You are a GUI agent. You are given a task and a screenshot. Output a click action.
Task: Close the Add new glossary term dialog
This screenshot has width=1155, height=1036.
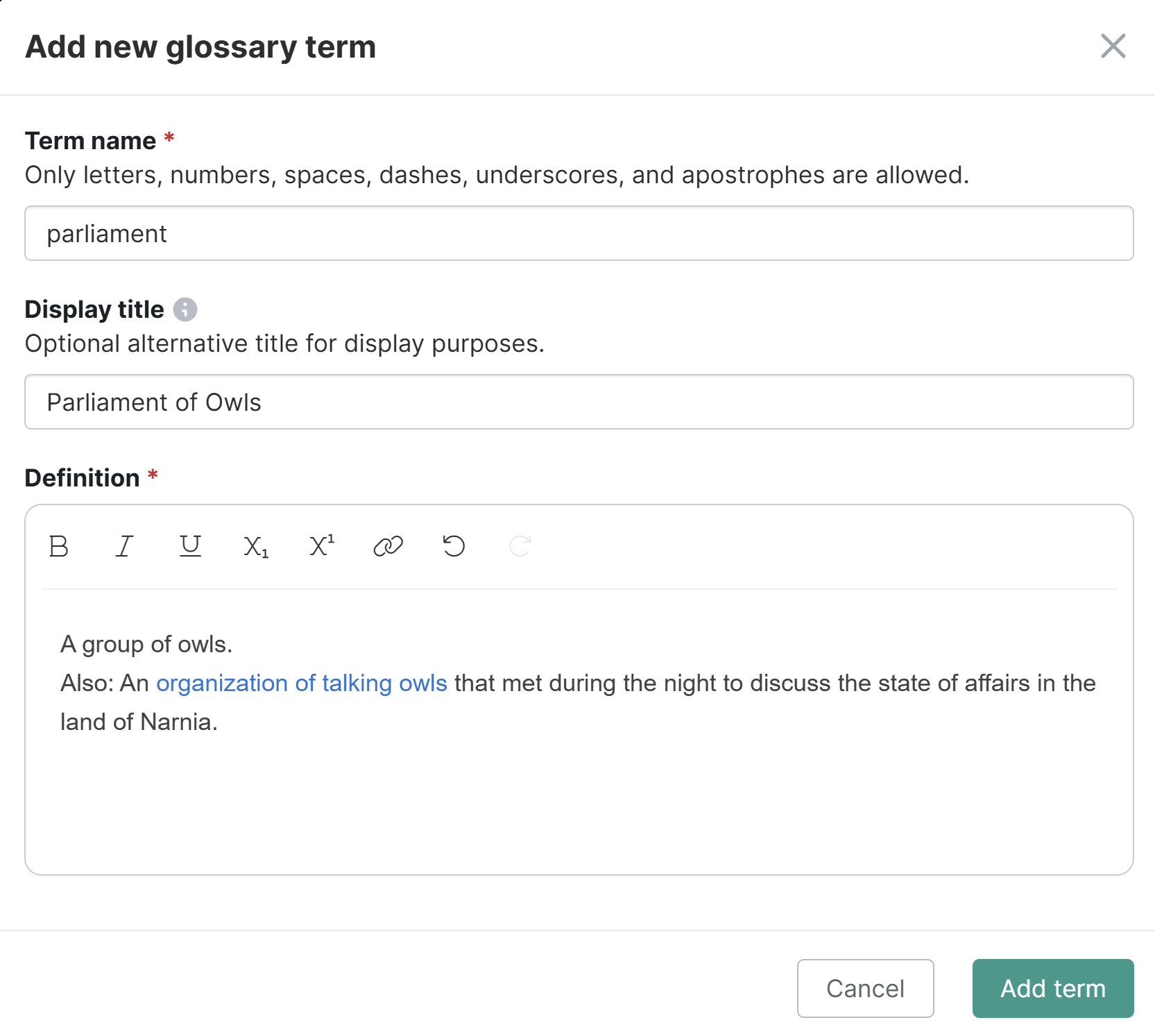tap(1113, 46)
